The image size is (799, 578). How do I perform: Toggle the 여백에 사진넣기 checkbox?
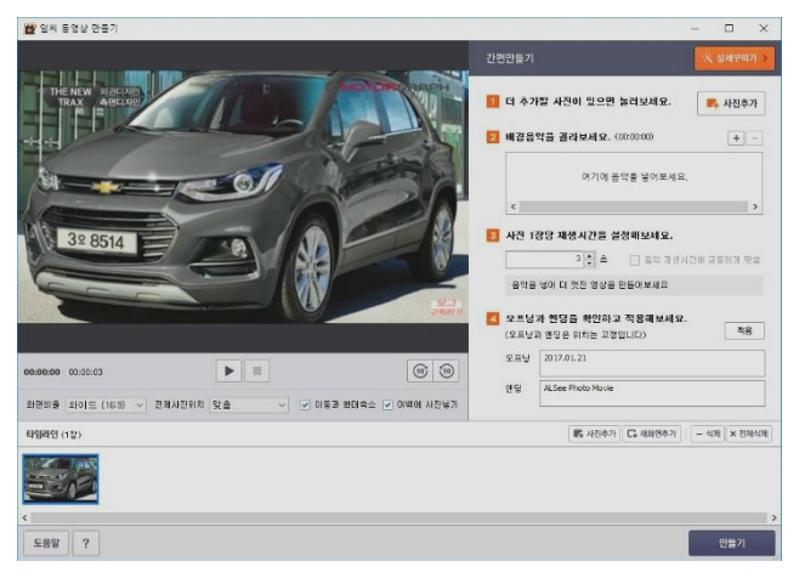coord(388,405)
